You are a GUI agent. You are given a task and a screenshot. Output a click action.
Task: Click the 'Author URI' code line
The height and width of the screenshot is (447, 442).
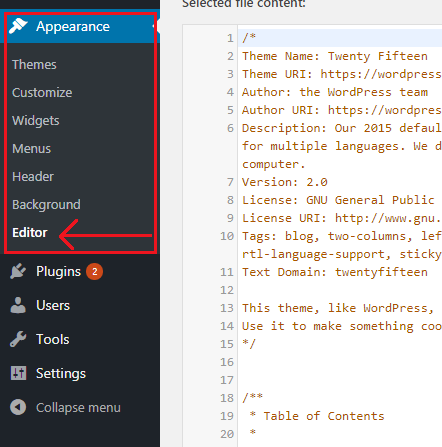coord(342,110)
